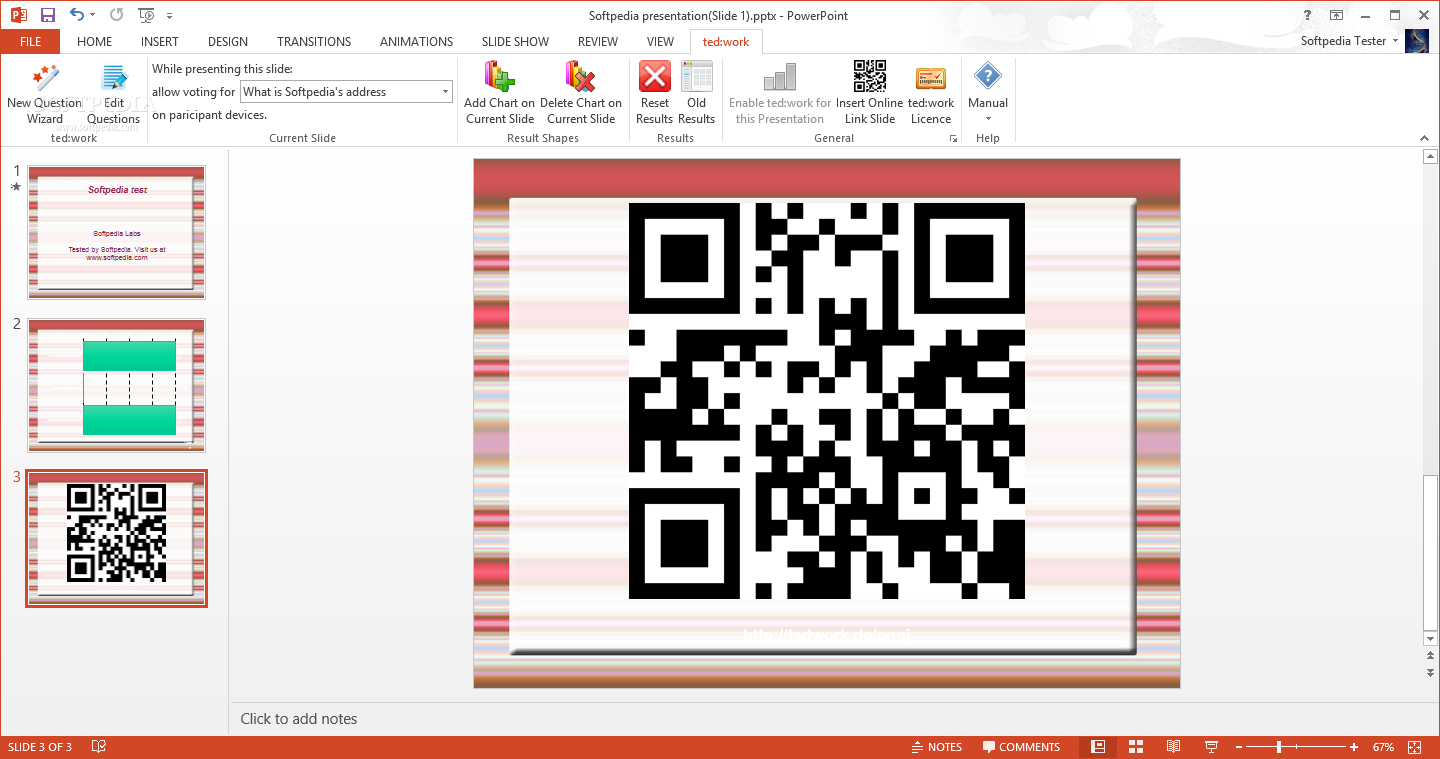1440x759 pixels.
Task: Click Softpedia Tester account picture
Action: [x=1417, y=41]
